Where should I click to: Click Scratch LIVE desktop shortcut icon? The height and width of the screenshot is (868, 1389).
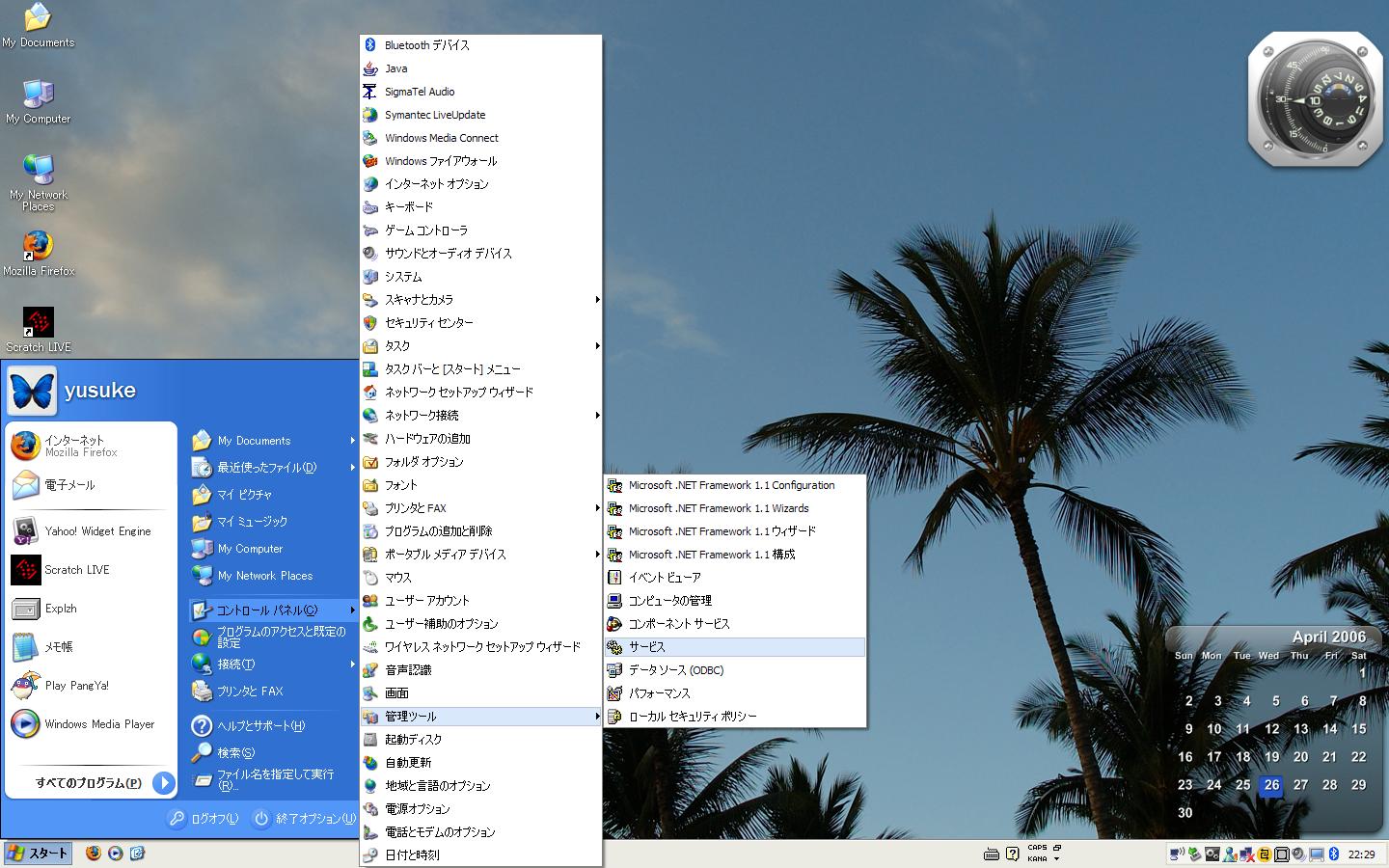pos(38,322)
